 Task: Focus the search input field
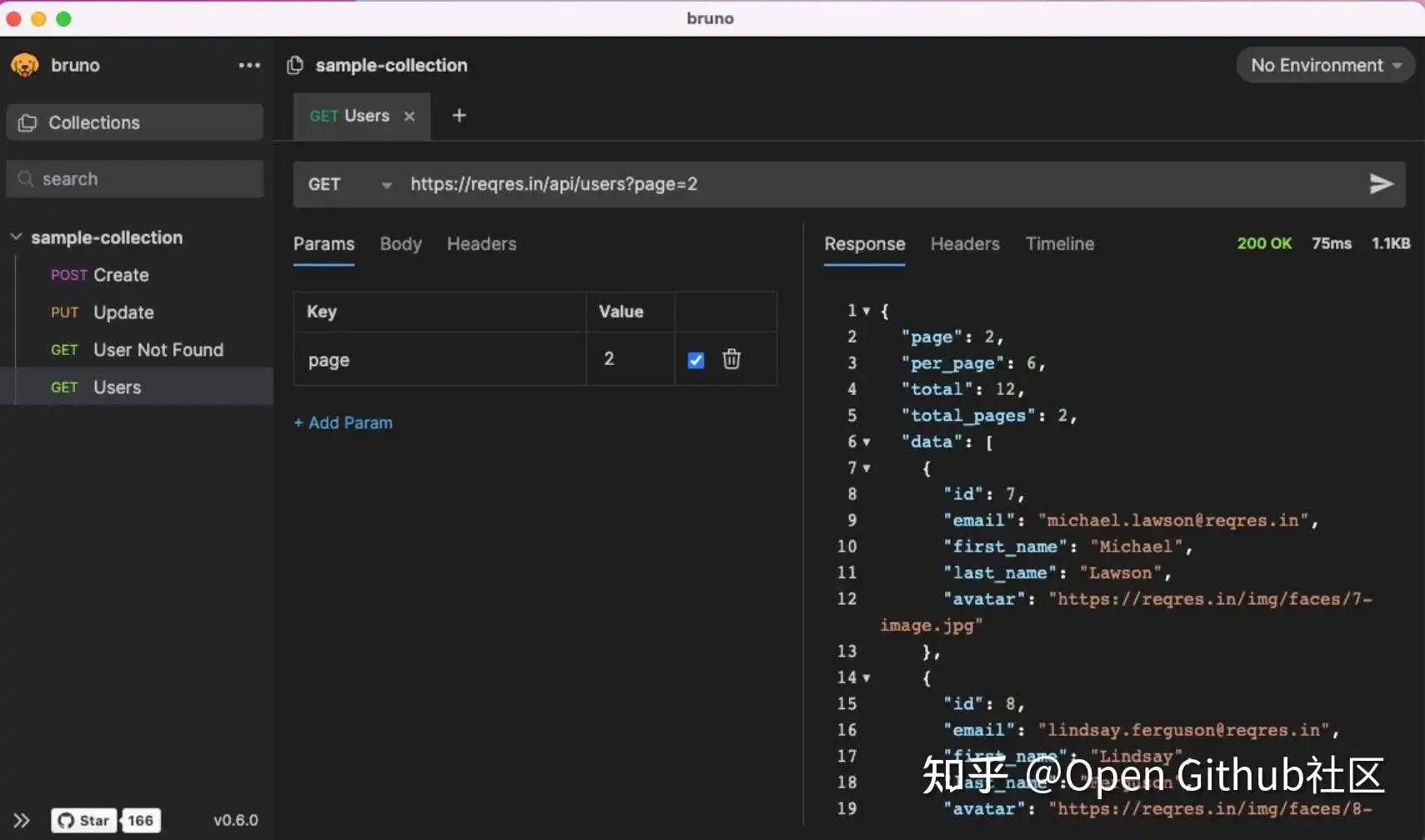(x=134, y=179)
